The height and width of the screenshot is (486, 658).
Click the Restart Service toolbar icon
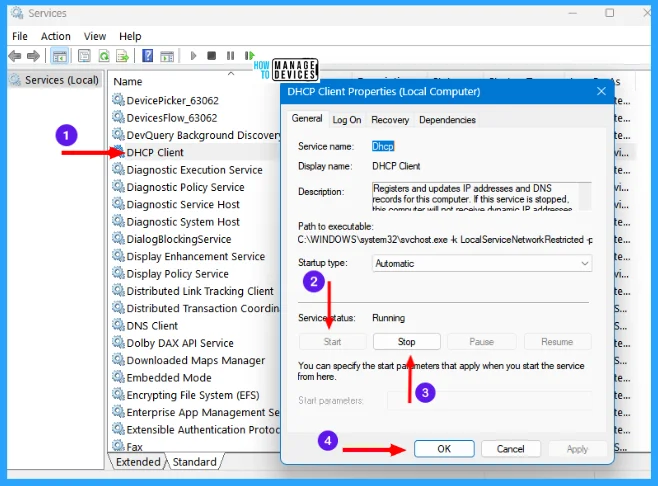point(249,56)
